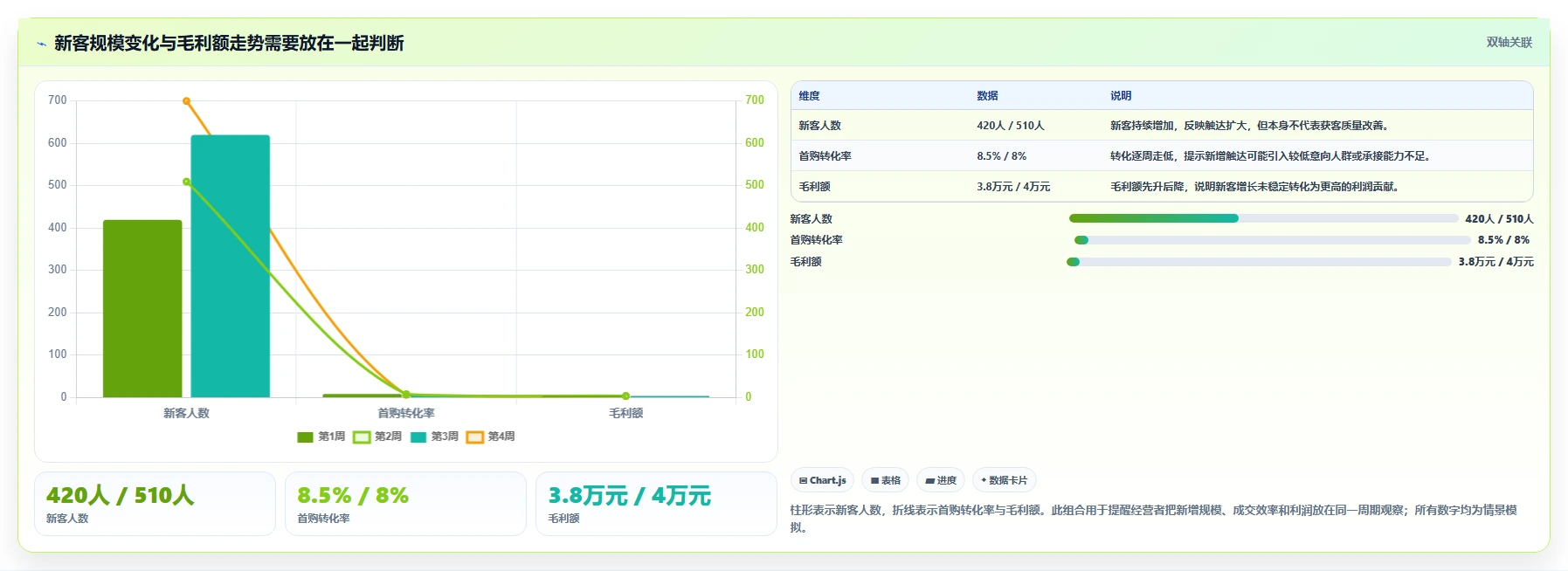The image size is (1568, 571).
Task: Open the 420人 / 510人 data card
Action: pos(155,504)
